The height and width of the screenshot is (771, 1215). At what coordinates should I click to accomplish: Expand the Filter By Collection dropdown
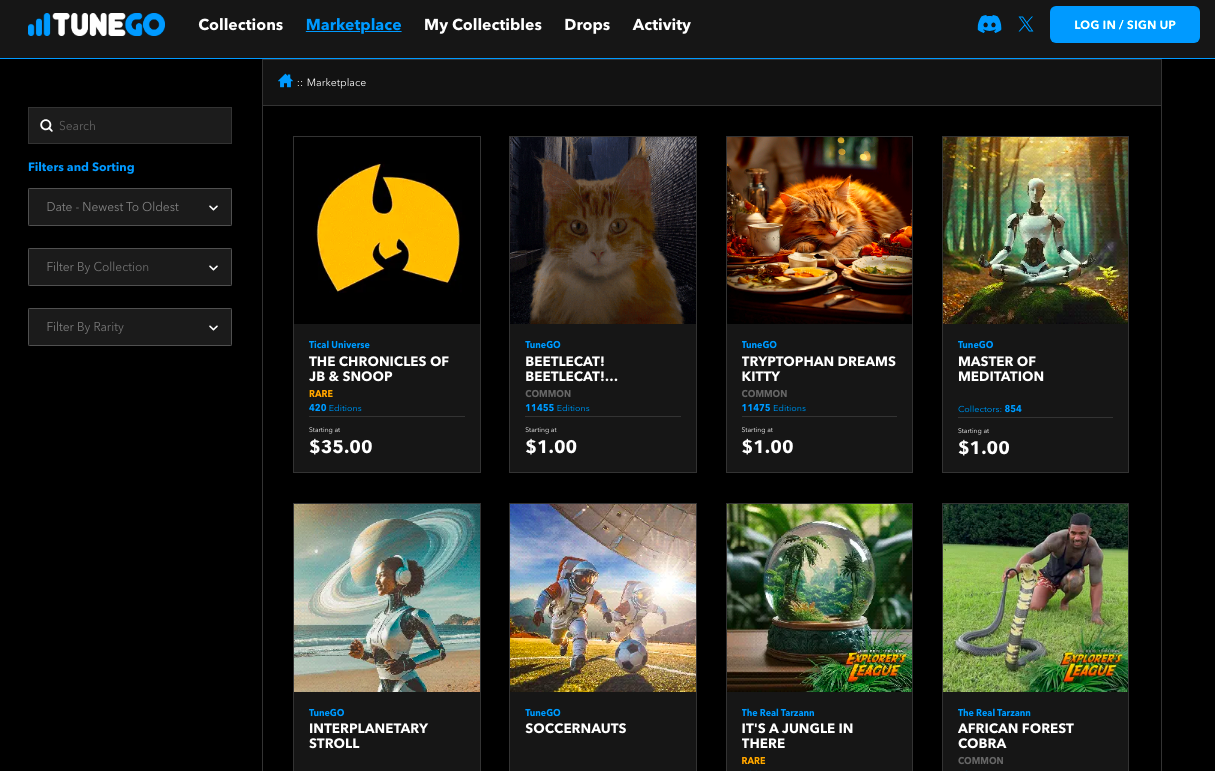click(130, 267)
